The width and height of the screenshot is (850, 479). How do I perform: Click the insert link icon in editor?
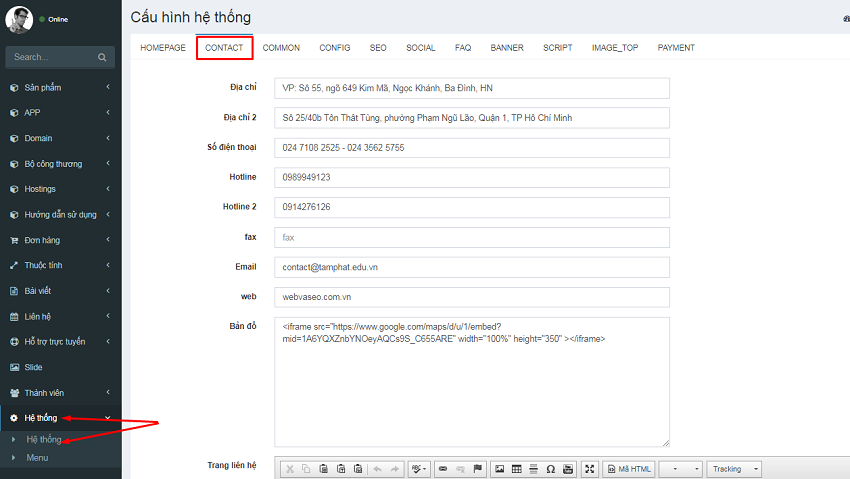[444, 468]
